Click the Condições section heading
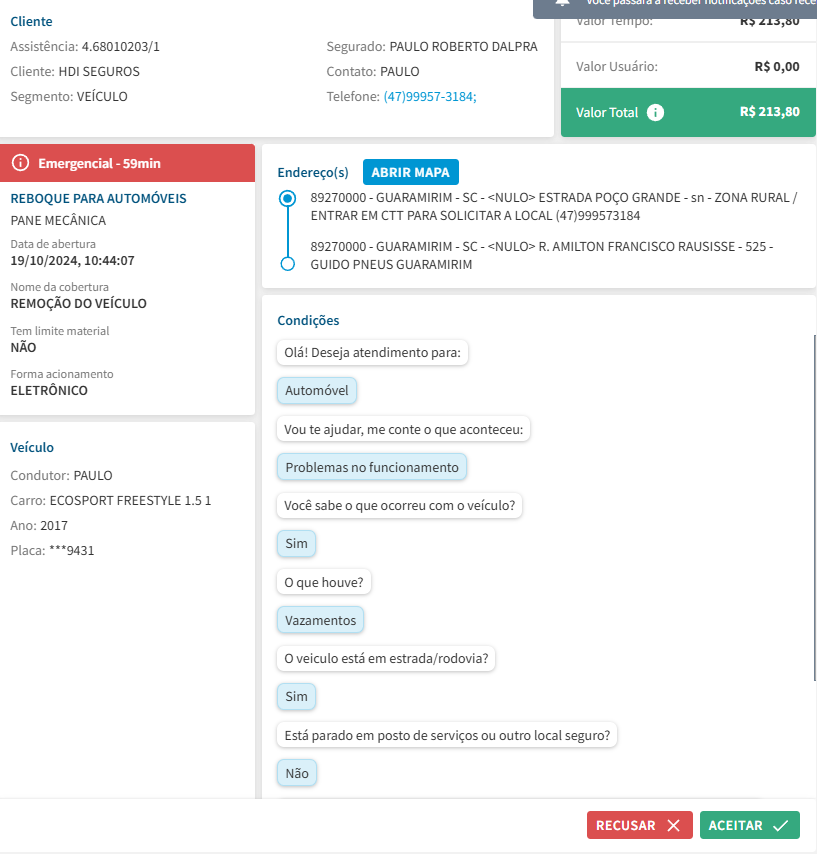This screenshot has width=817, height=854. click(308, 320)
